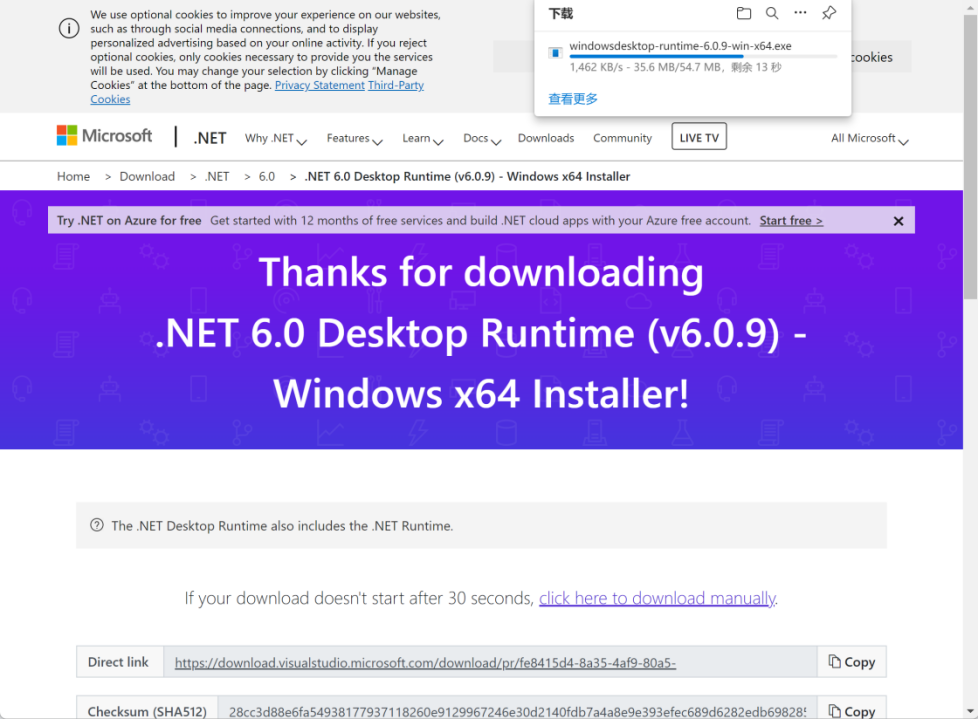The height and width of the screenshot is (719, 978).
Task: Click the Start free link
Action: [x=791, y=221]
